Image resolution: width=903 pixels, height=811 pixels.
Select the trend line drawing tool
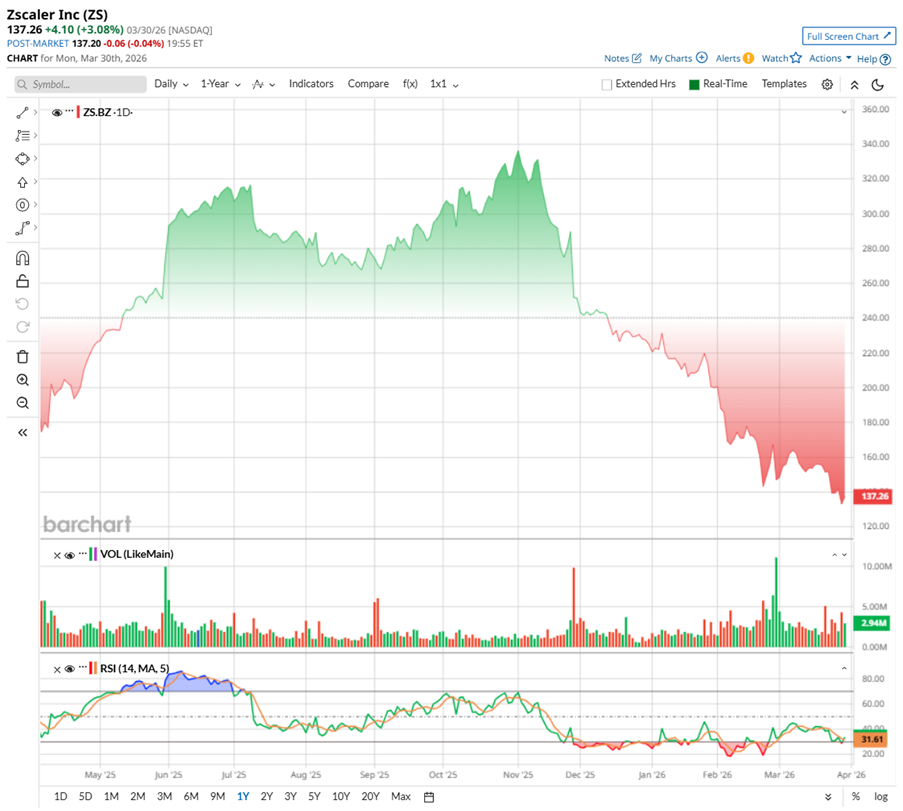(x=22, y=113)
